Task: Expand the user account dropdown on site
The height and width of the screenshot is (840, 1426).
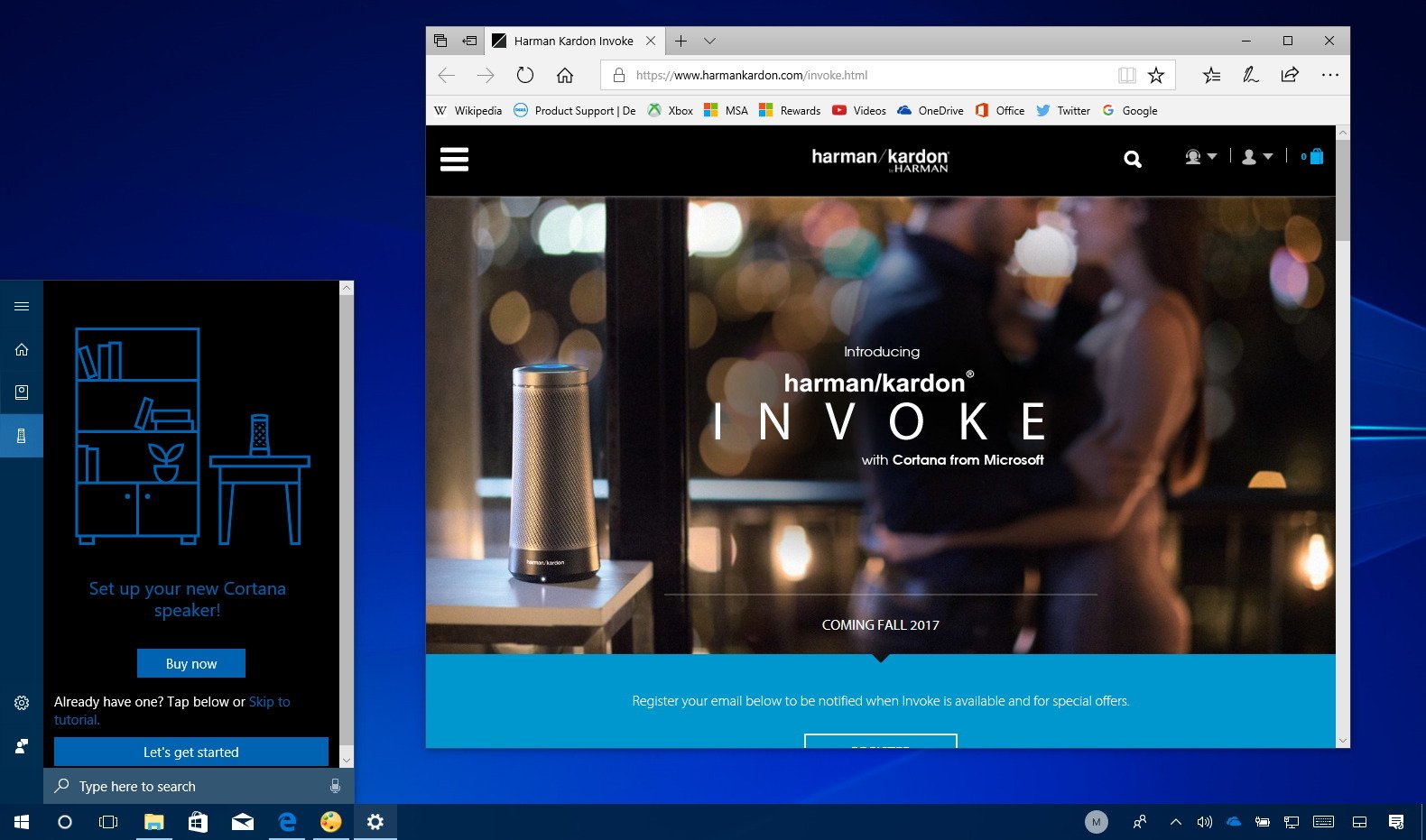Action: (x=1256, y=157)
